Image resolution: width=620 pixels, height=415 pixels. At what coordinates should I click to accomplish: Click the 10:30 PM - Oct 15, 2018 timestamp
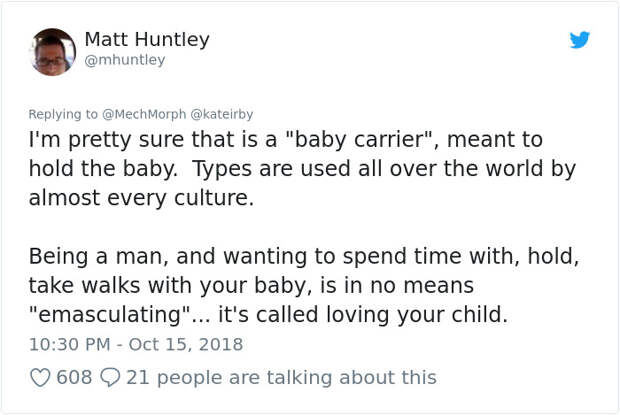click(136, 344)
